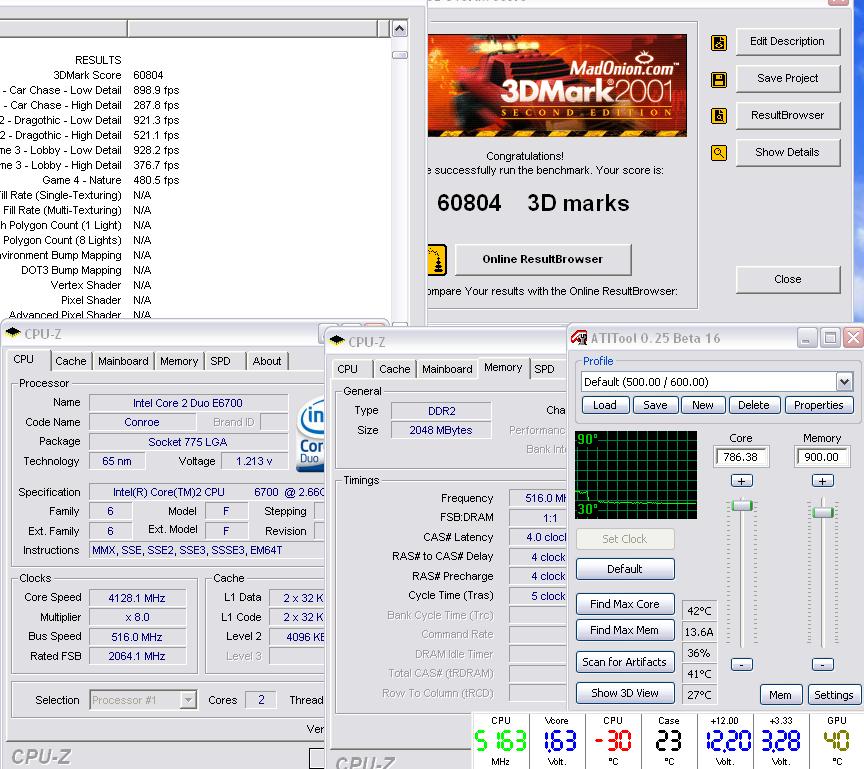Select CPU tab in front CPU-Z
864x769 pixels.
coord(348,369)
